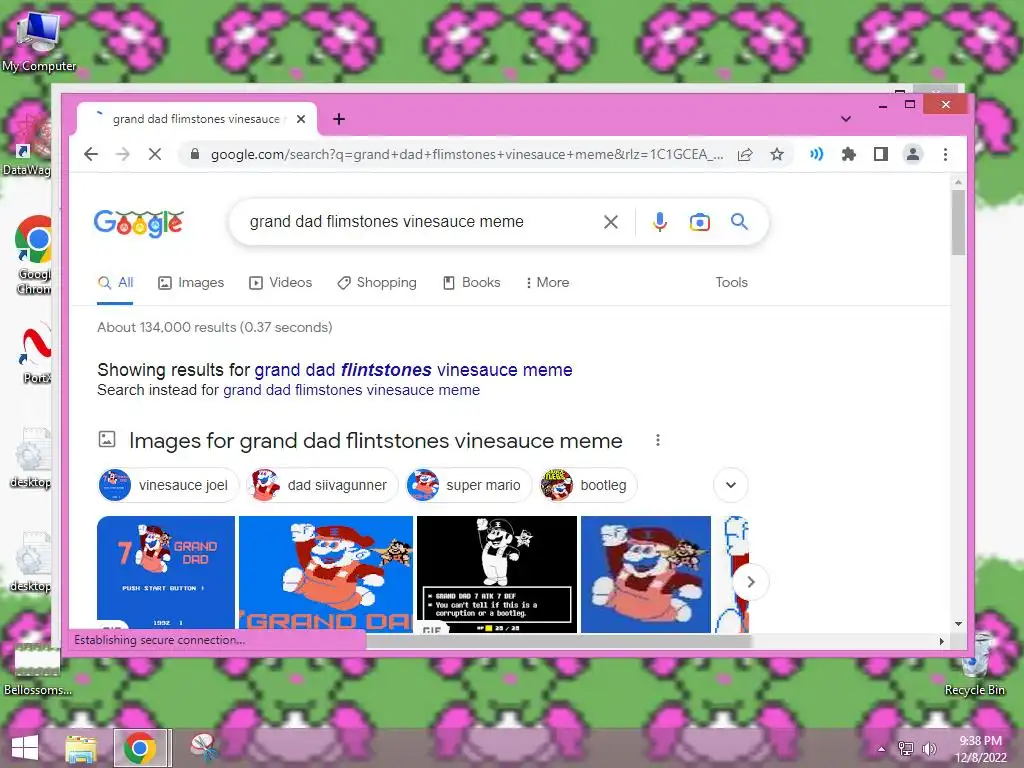Open the blue sound wave extension icon
This screenshot has width=1024, height=768.
tap(816, 154)
